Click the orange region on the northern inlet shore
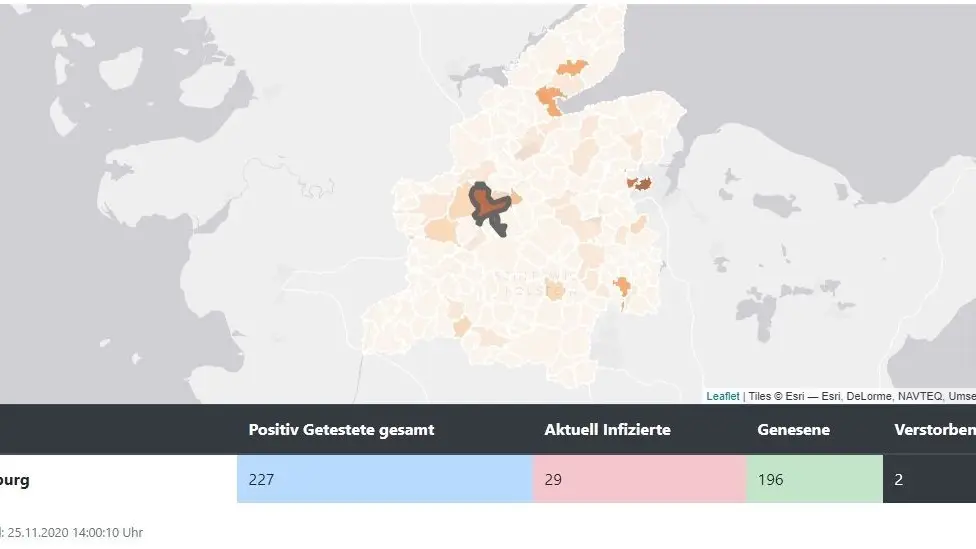Viewport: 976px width, 549px height. pyautogui.click(x=549, y=98)
